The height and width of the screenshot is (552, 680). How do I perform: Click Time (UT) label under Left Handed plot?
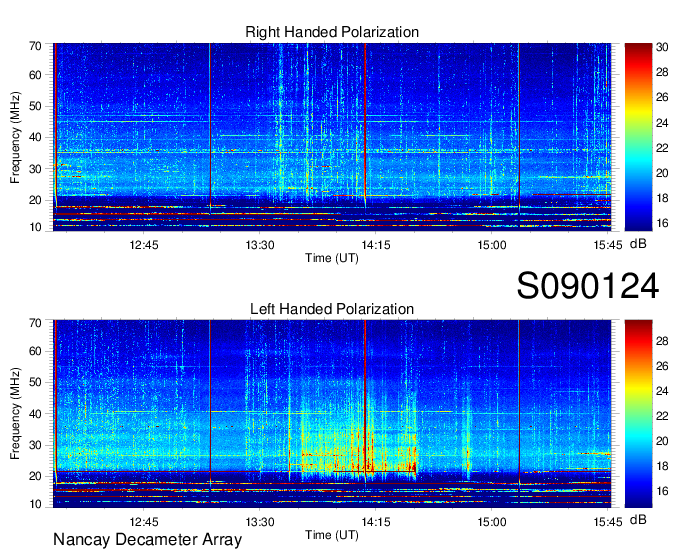click(332, 535)
